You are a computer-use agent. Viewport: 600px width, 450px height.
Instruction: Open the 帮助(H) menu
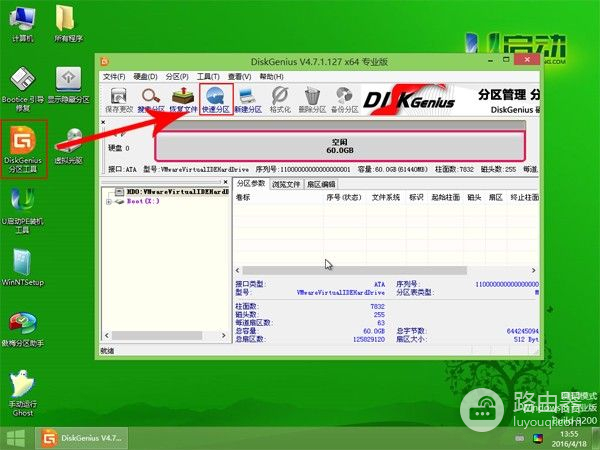pos(271,77)
